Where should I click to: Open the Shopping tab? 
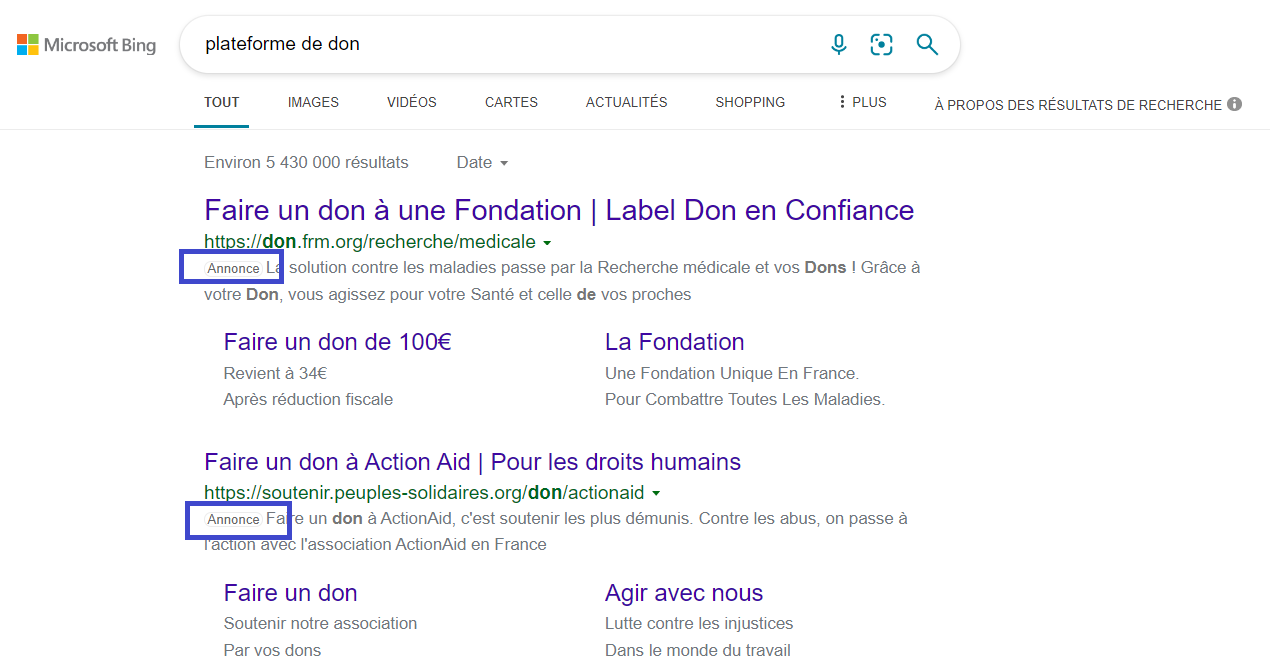point(750,102)
